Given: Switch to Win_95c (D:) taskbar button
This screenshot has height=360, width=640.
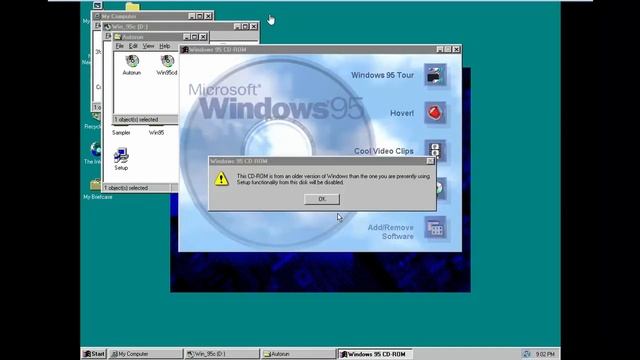Looking at the screenshot, I should coord(222,354).
